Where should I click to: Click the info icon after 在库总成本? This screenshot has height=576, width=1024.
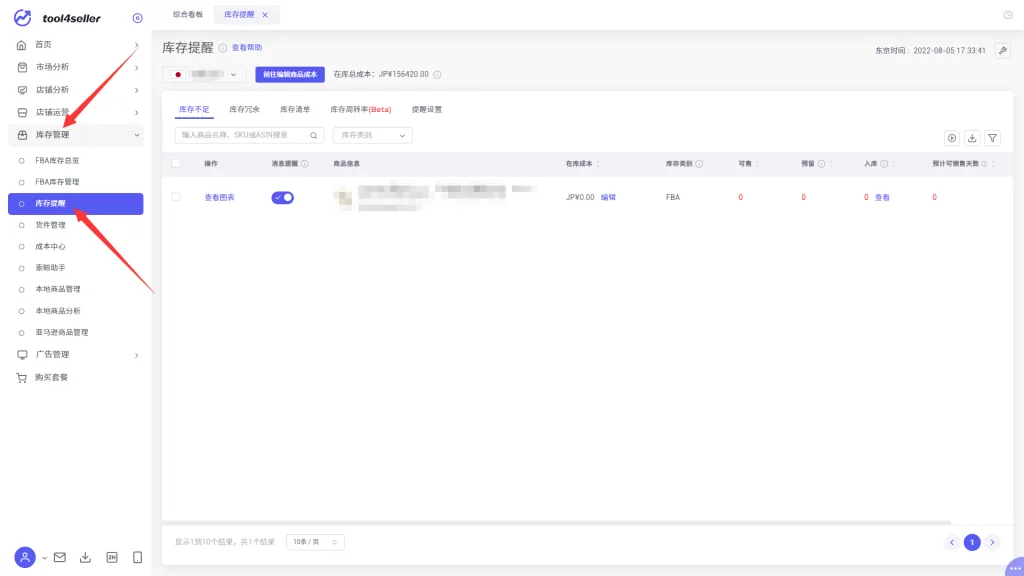(438, 74)
